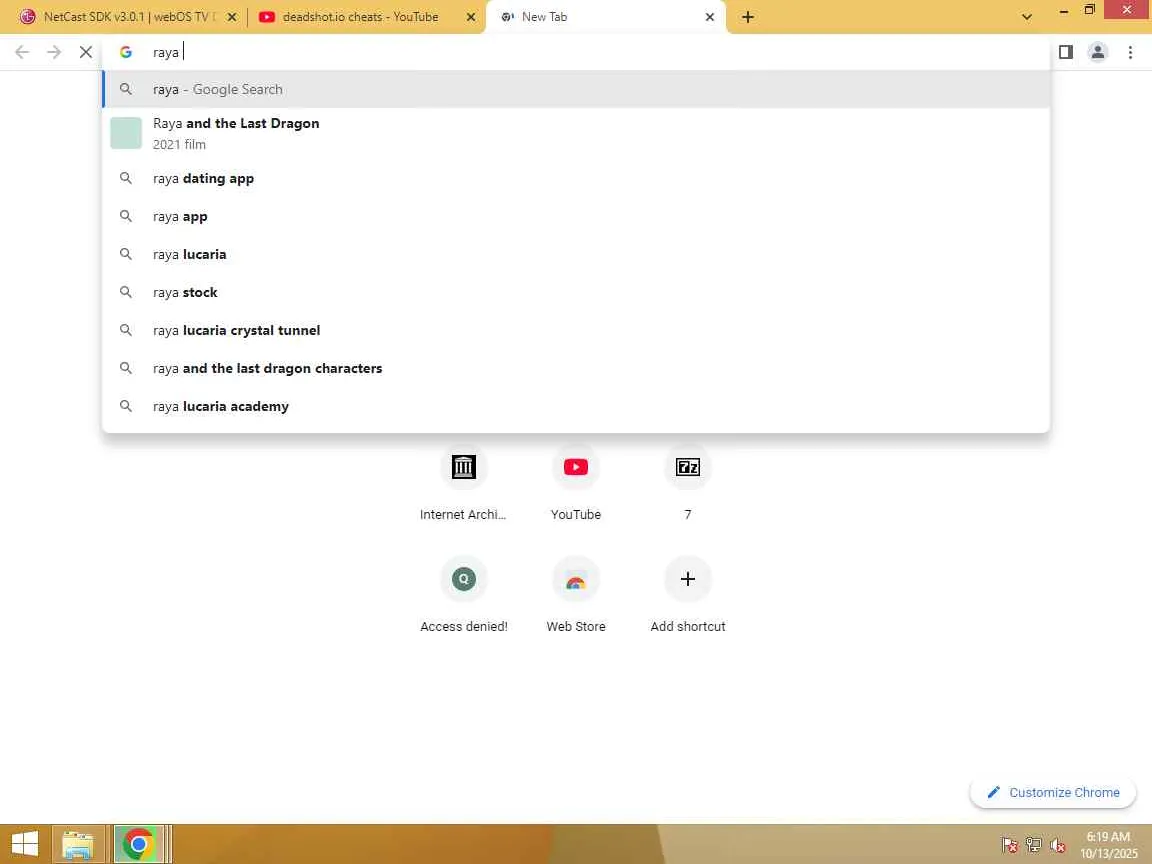Click the Chrome taskbar icon

tap(138, 844)
